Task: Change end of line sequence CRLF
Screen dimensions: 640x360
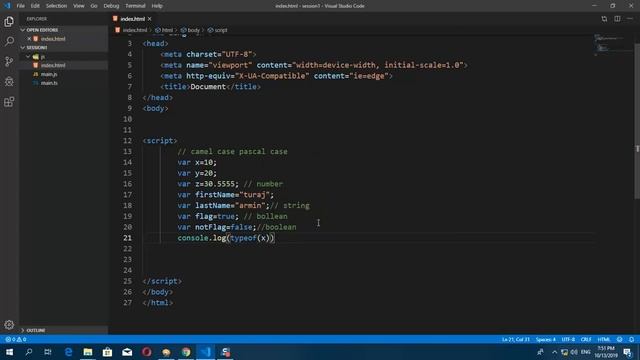Action: coord(586,339)
